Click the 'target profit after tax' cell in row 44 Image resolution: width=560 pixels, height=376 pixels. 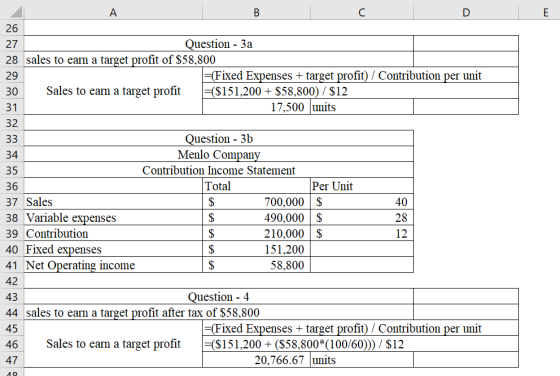coord(219,312)
